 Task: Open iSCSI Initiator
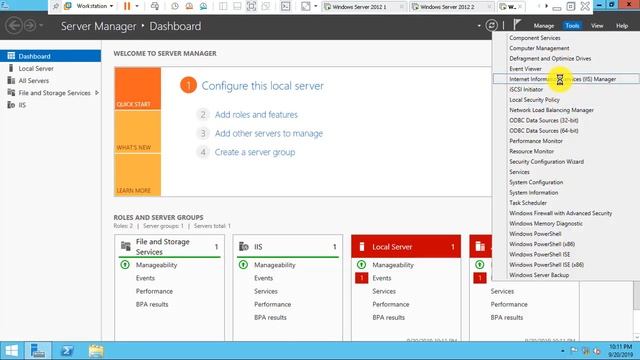click(x=526, y=89)
